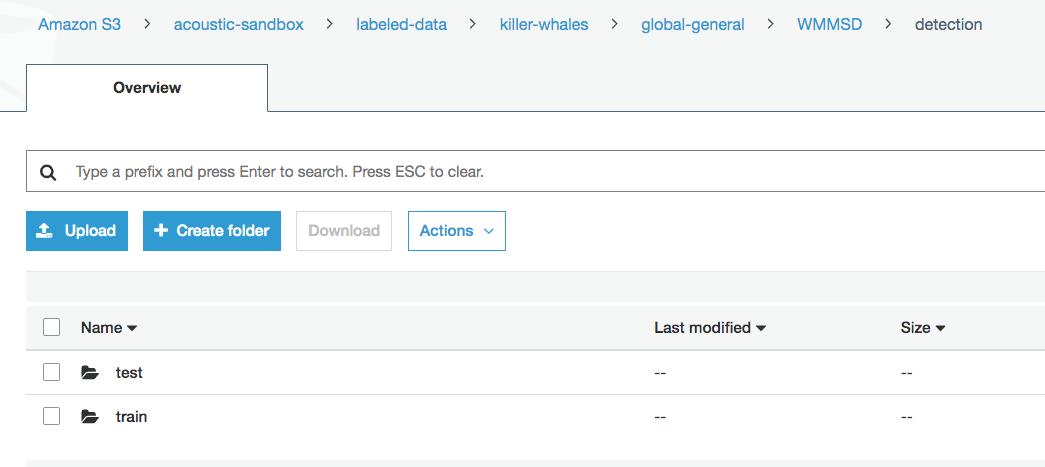Select the Overview tab
Screen dimensions: 1045x467
pyautogui.click(x=147, y=88)
